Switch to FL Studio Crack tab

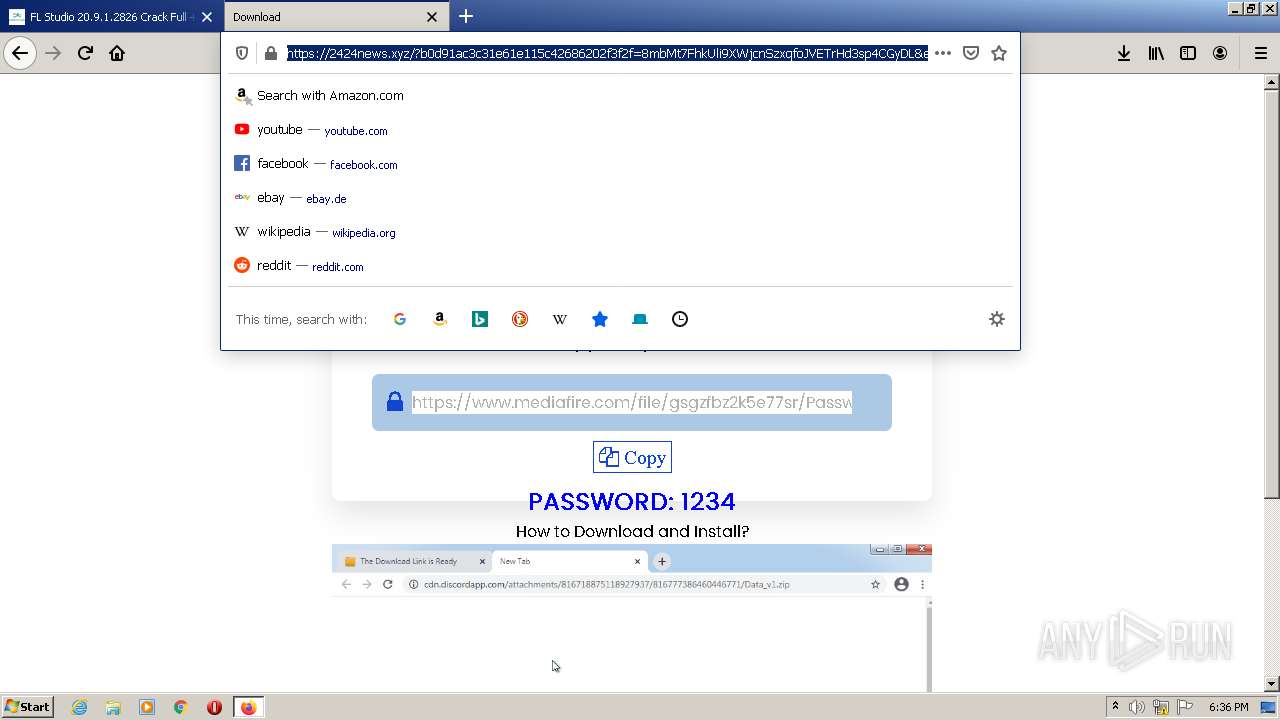click(112, 16)
